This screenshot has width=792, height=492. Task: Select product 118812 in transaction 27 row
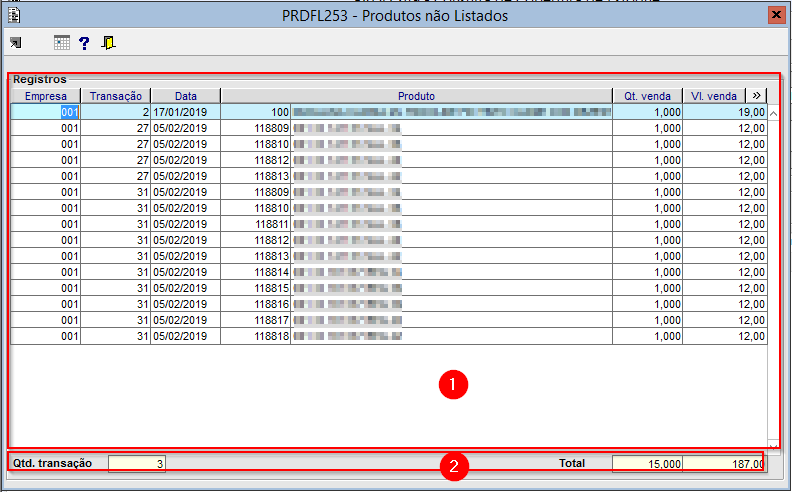pos(256,160)
